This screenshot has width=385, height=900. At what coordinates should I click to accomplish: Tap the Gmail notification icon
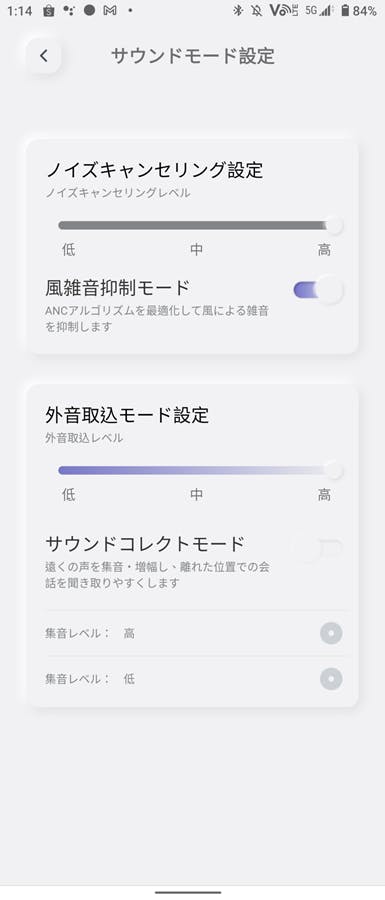[x=109, y=10]
